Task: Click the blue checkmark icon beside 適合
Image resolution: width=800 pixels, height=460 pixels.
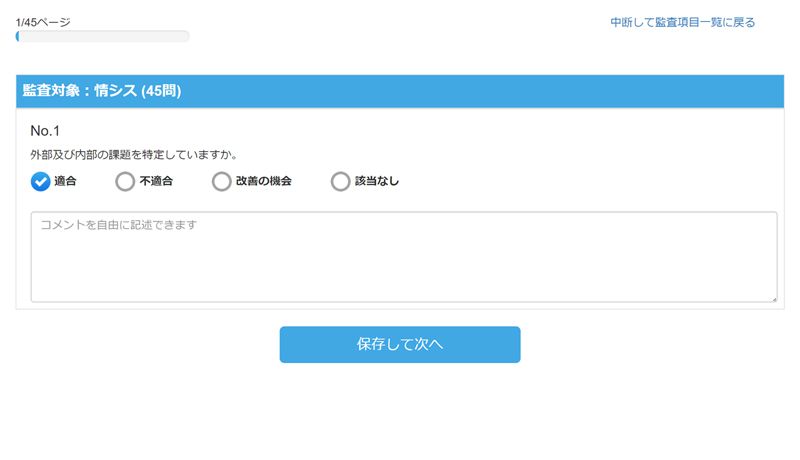Action: coord(40,181)
